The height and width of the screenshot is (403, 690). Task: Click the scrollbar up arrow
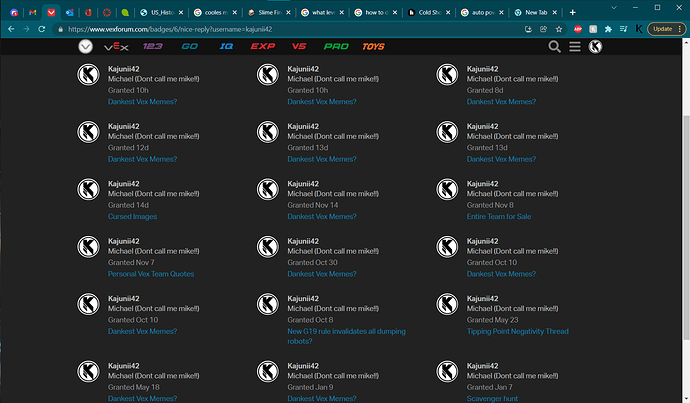pyautogui.click(x=686, y=42)
